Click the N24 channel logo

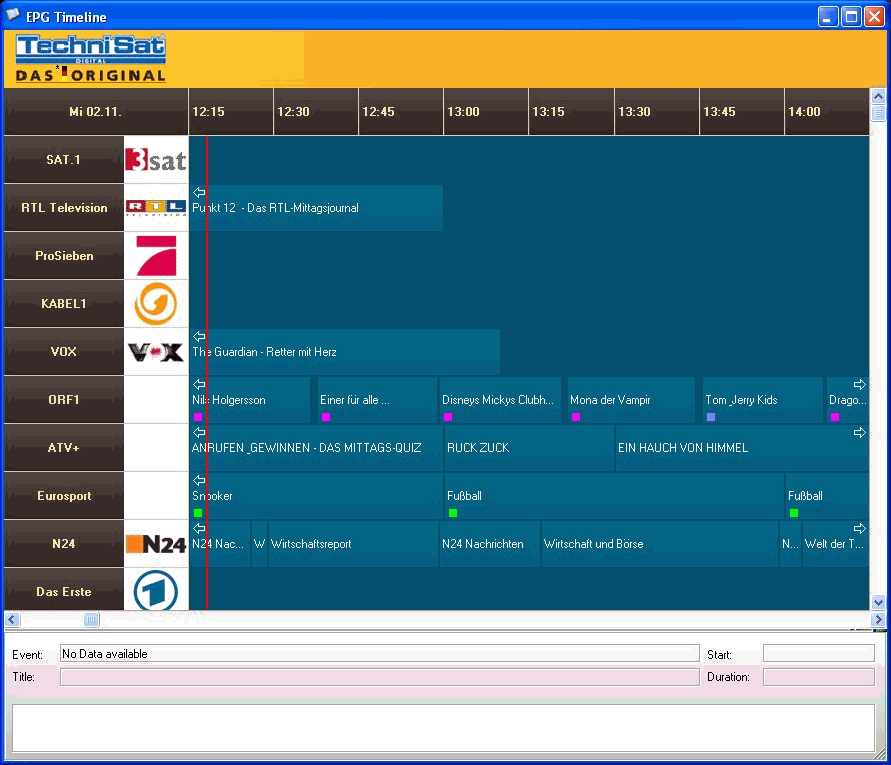click(156, 544)
